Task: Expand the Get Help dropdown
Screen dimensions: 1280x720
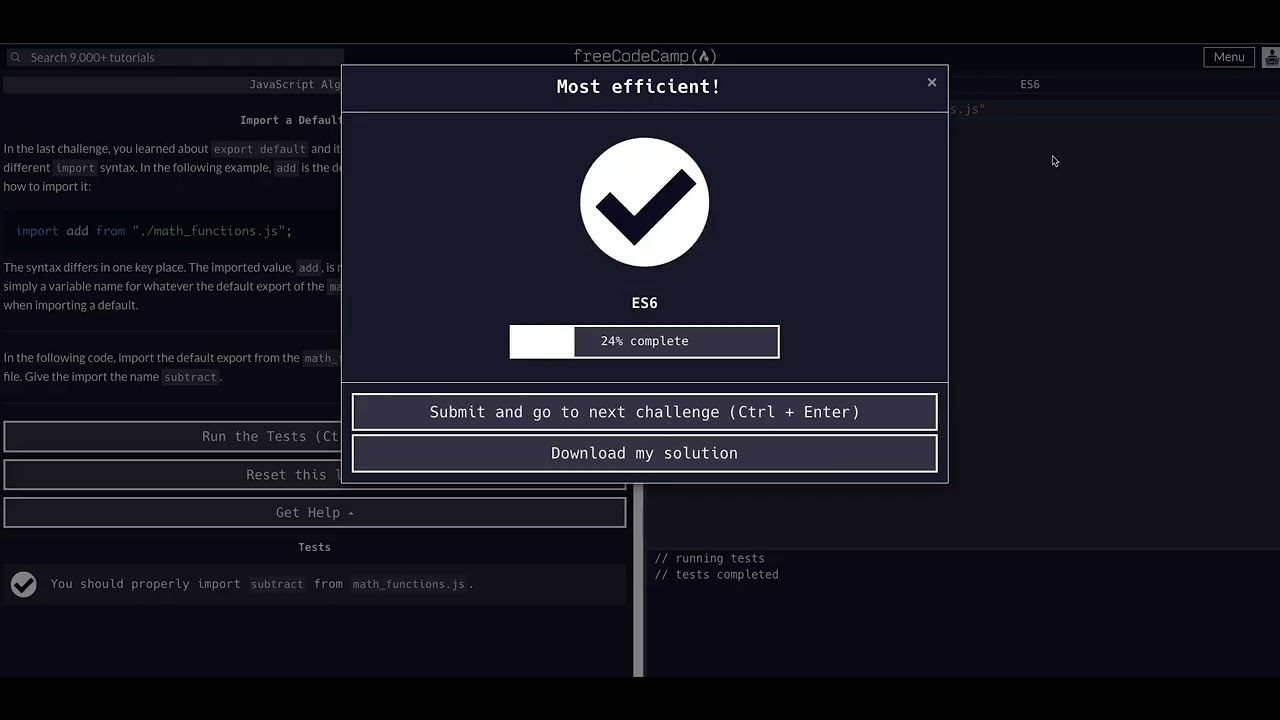Action: (314, 512)
